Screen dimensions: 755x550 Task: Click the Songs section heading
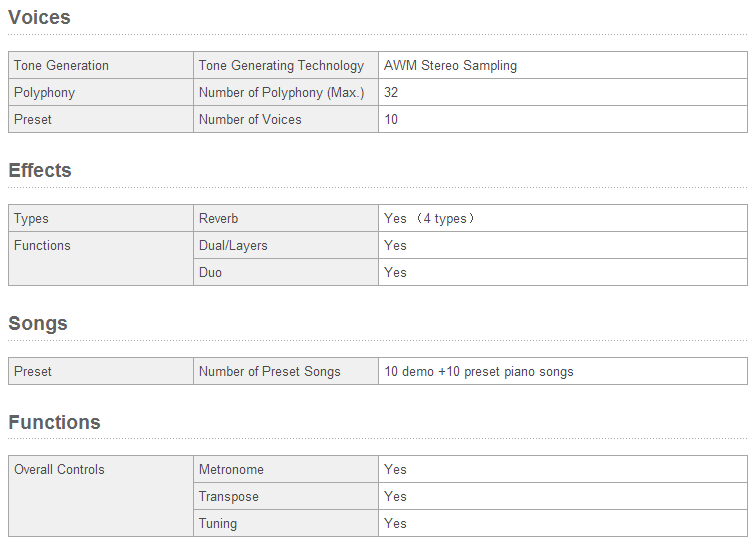tap(38, 323)
